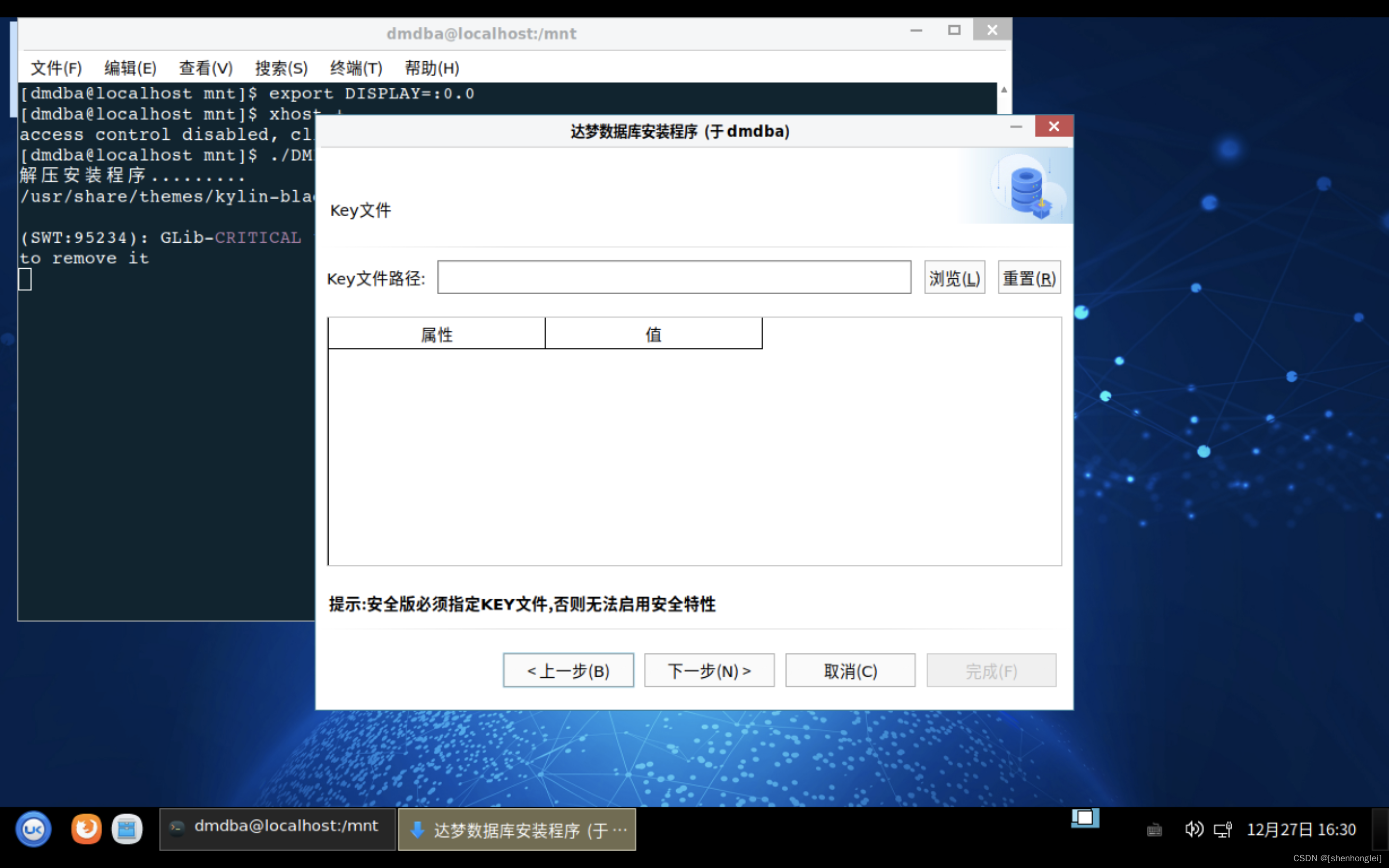Click the Key文件路径 input field

pos(674,278)
